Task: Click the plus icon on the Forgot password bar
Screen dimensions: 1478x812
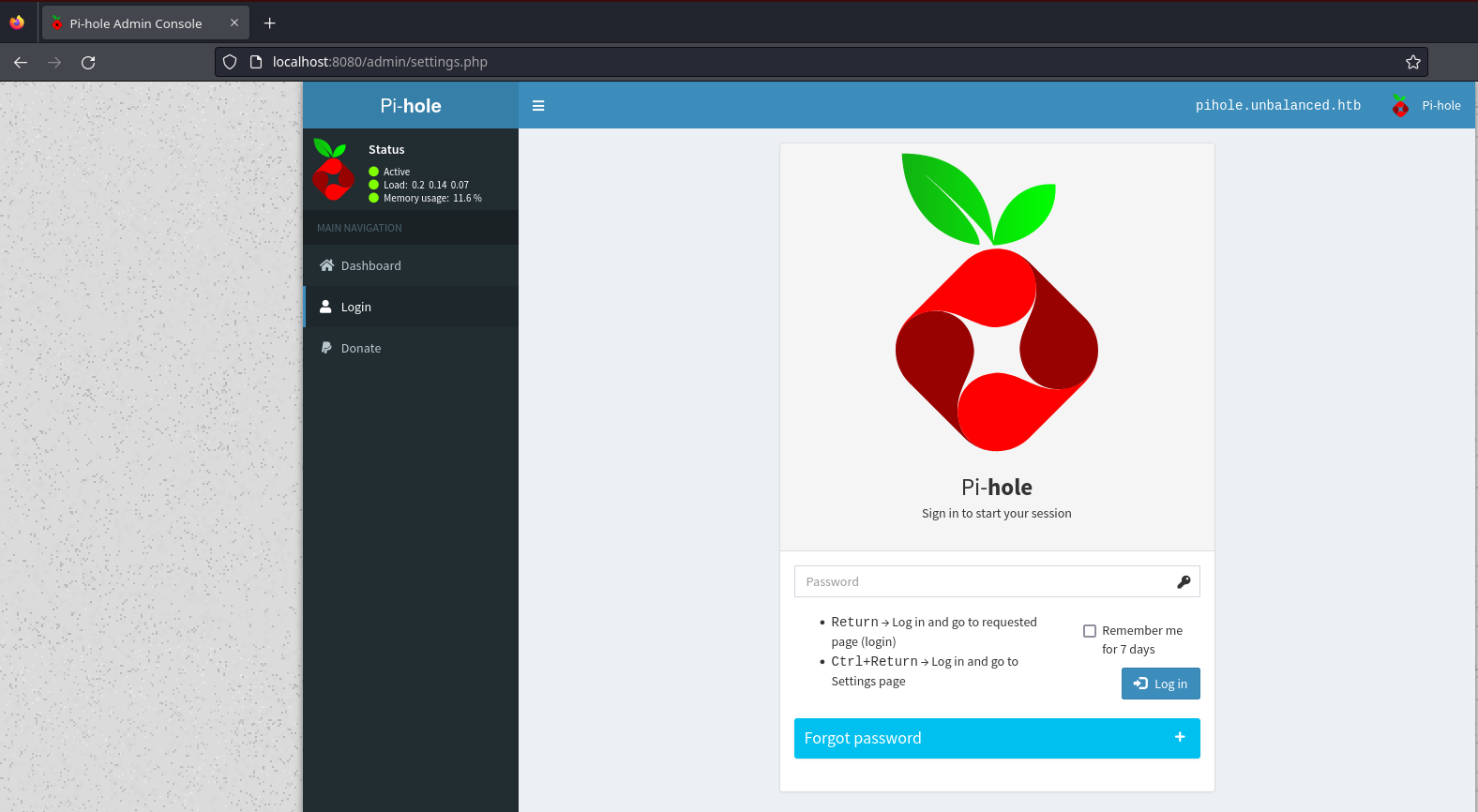Action: coord(1180,738)
